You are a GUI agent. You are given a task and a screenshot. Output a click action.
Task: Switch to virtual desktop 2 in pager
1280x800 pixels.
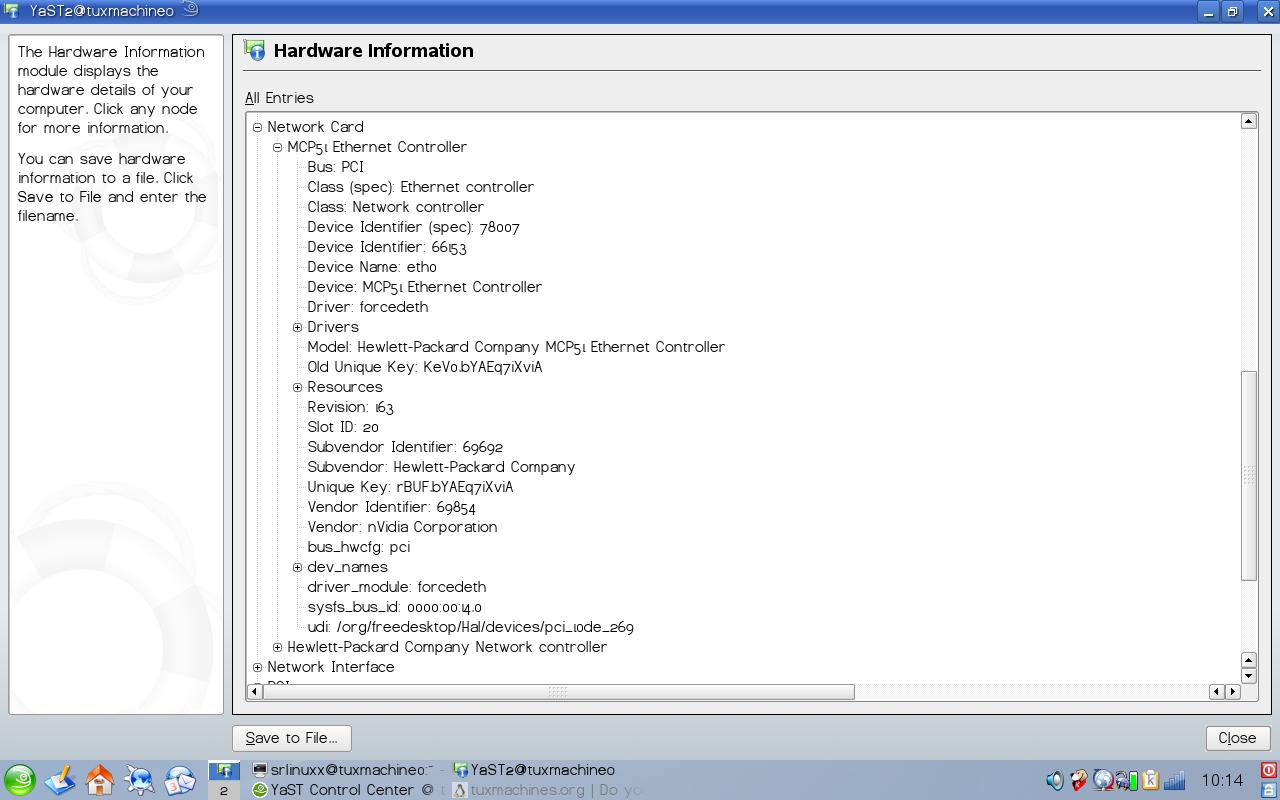[x=224, y=790]
